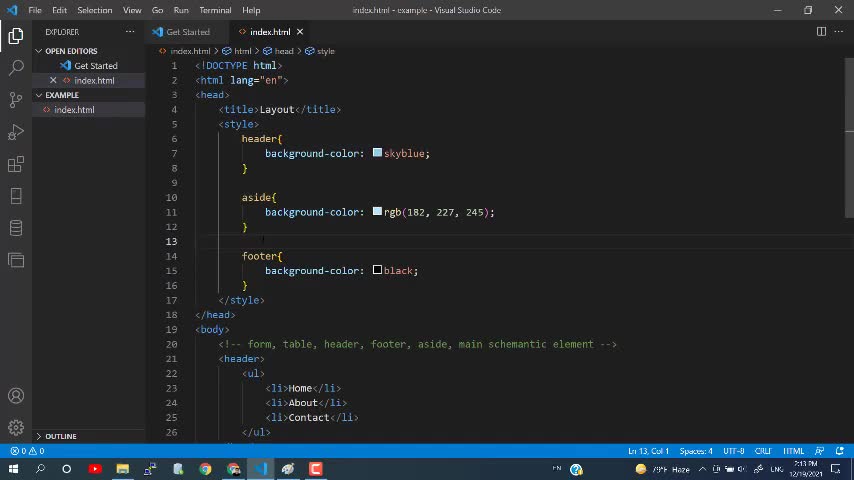Open editor More Actions ellipsis

[x=839, y=32]
